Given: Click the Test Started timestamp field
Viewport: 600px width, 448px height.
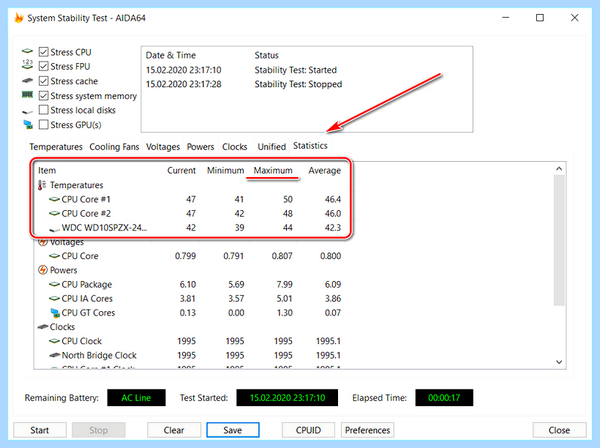Looking at the screenshot, I should tap(287, 398).
